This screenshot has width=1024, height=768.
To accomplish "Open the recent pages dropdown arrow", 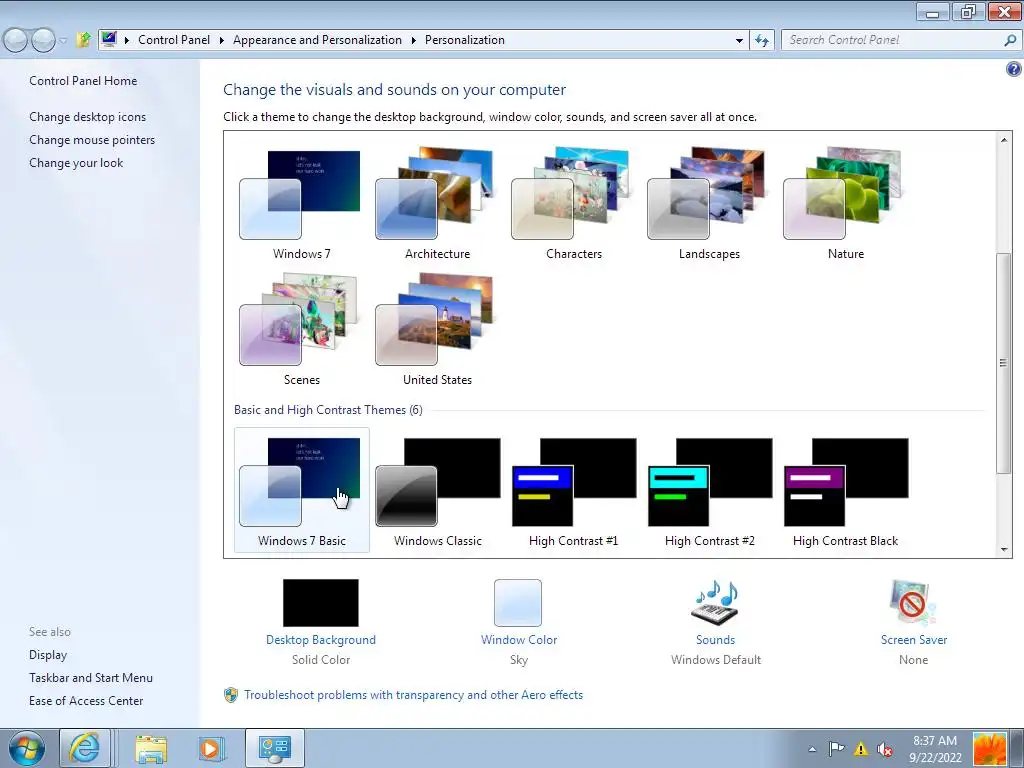I will 63,40.
